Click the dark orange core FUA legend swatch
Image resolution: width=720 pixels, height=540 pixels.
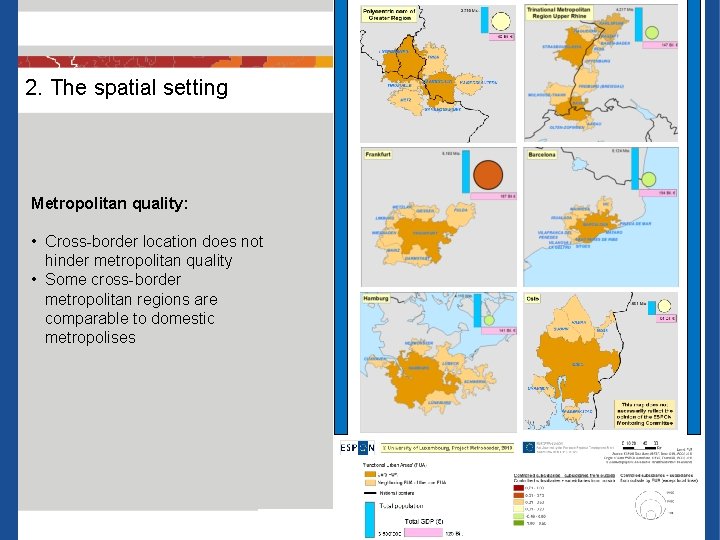(370, 474)
